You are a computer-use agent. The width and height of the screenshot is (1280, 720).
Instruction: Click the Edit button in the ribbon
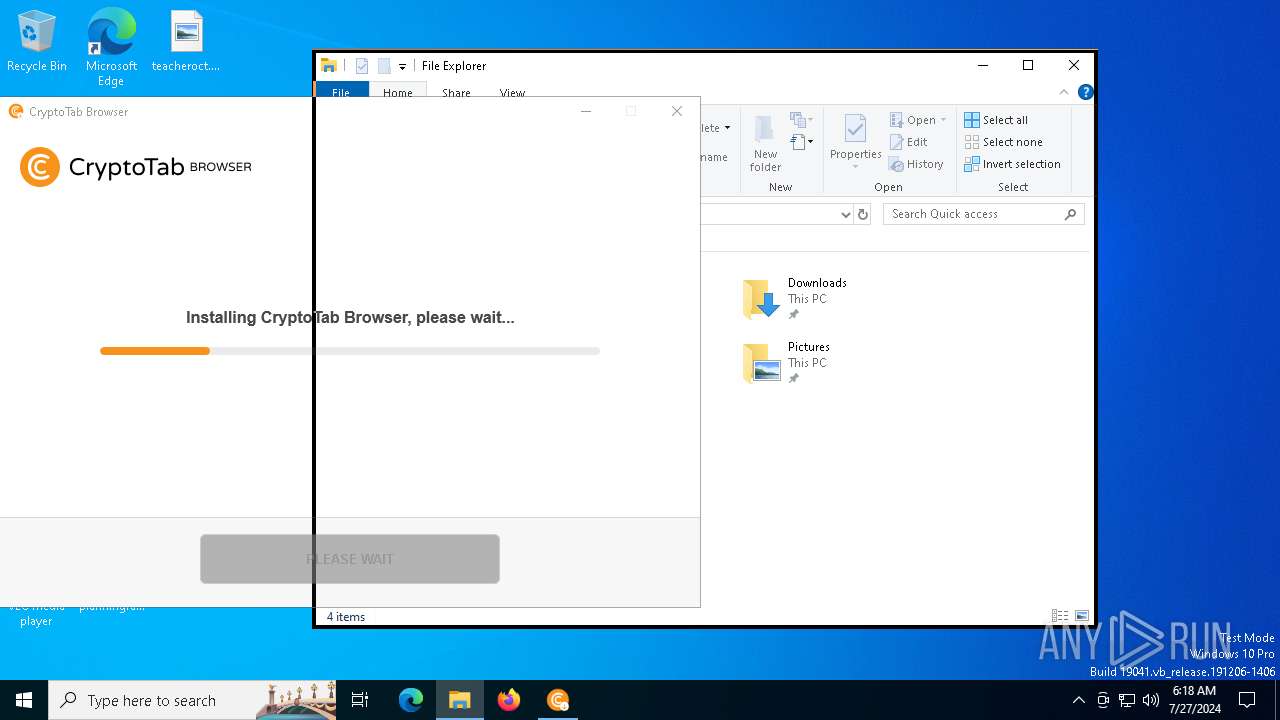tap(909, 142)
